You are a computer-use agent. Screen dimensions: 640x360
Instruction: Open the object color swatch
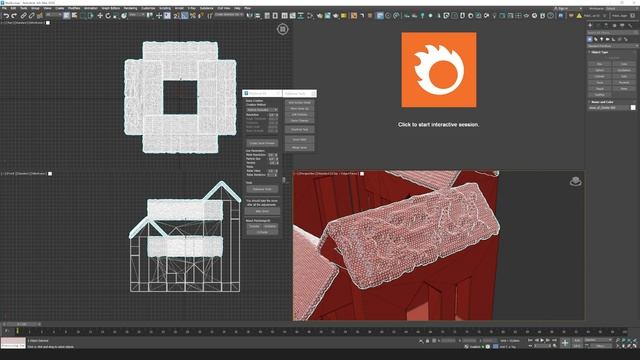(633, 108)
